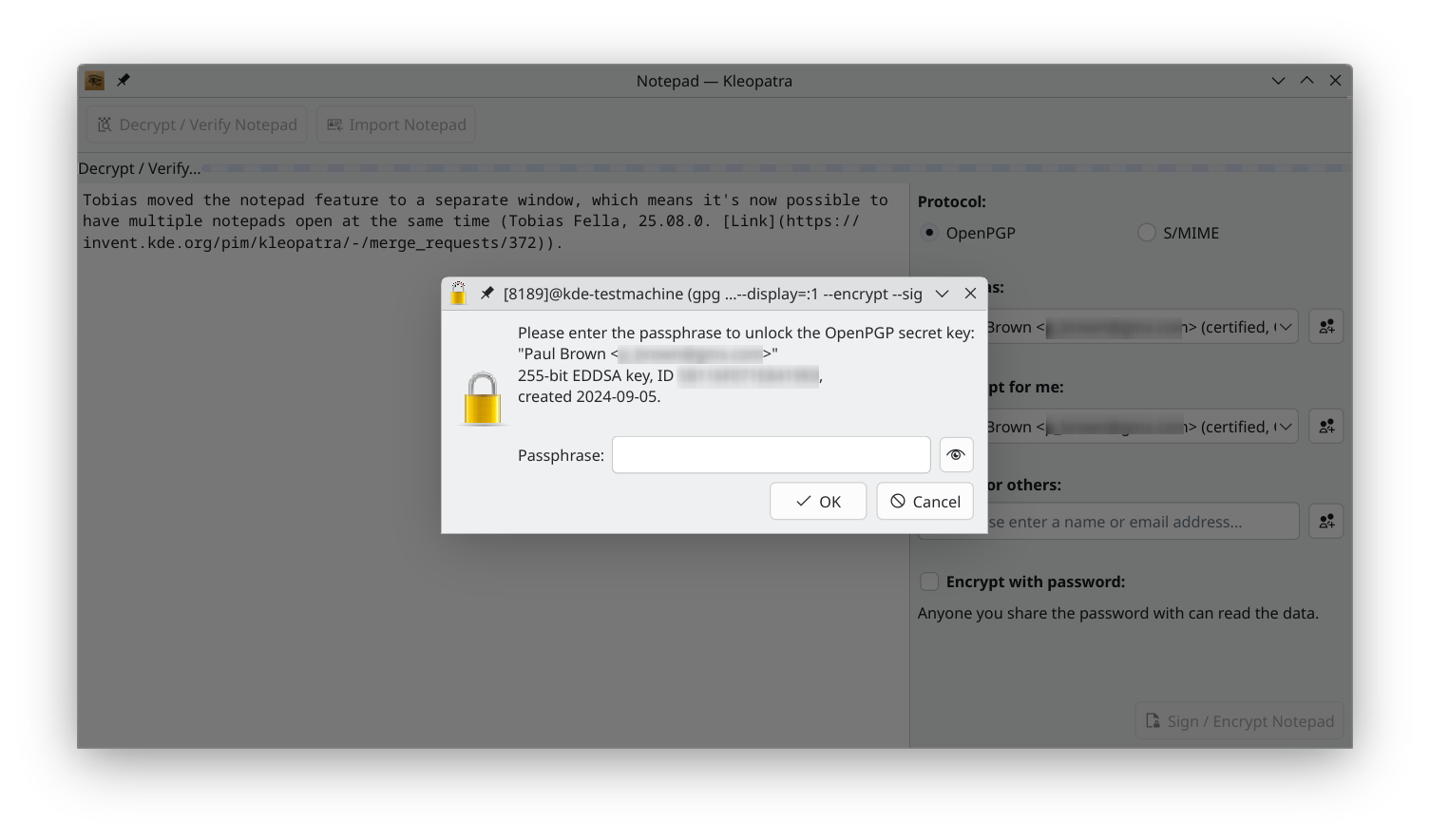Viewport: 1430px width, 840px height.
Task: Select the S/MIME protocol radio button
Action: tap(1147, 233)
